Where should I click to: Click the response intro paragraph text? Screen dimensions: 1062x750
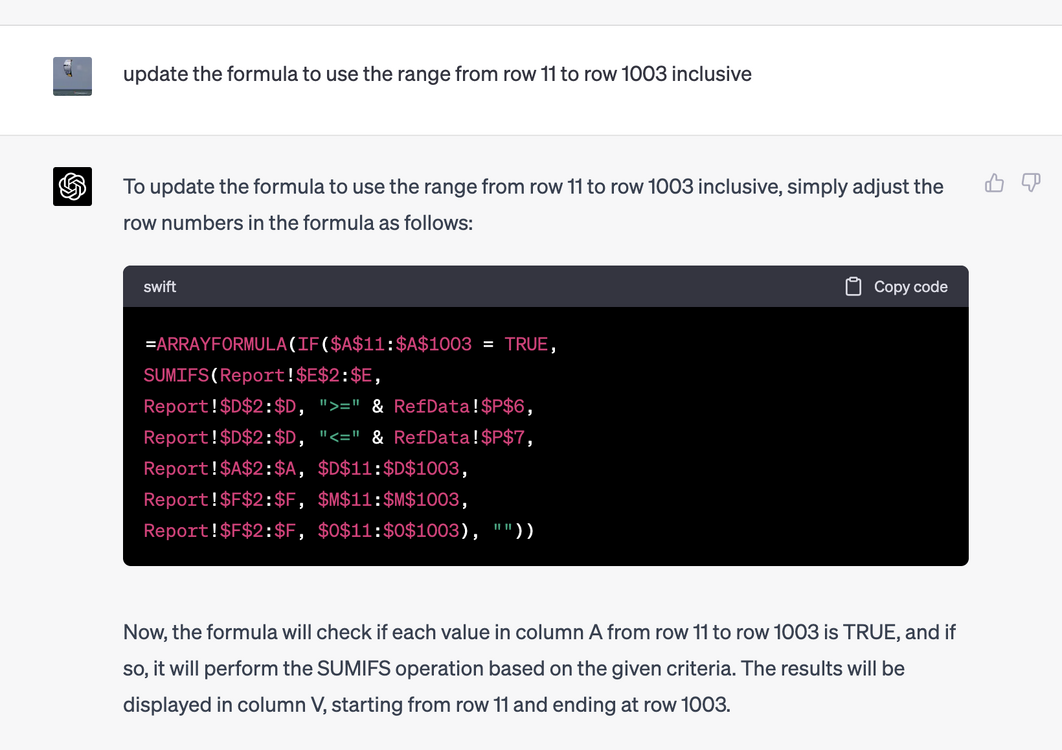pyautogui.click(x=533, y=205)
